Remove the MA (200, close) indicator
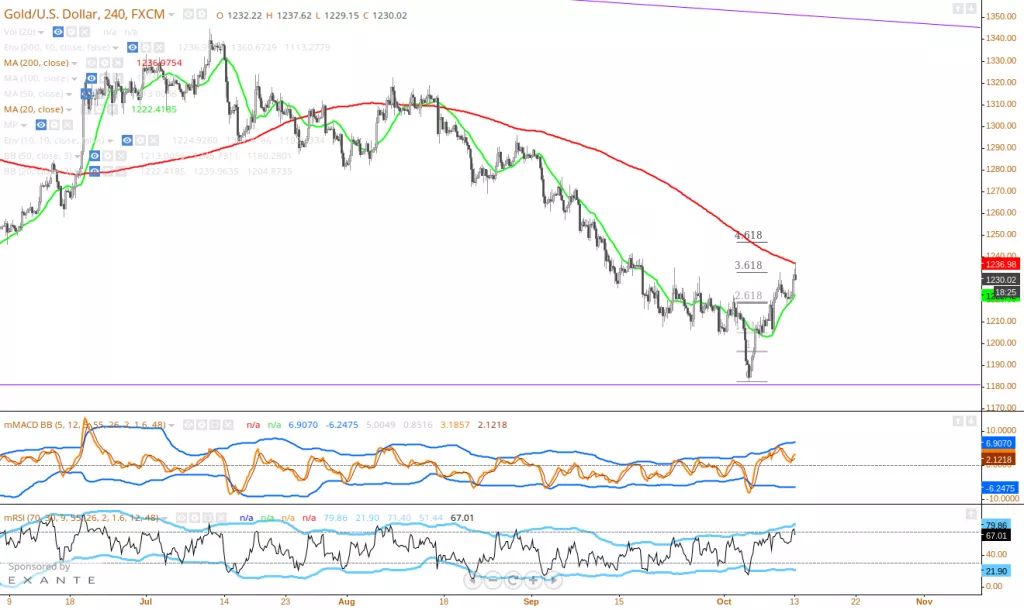The height and width of the screenshot is (610, 1024). [x=117, y=62]
